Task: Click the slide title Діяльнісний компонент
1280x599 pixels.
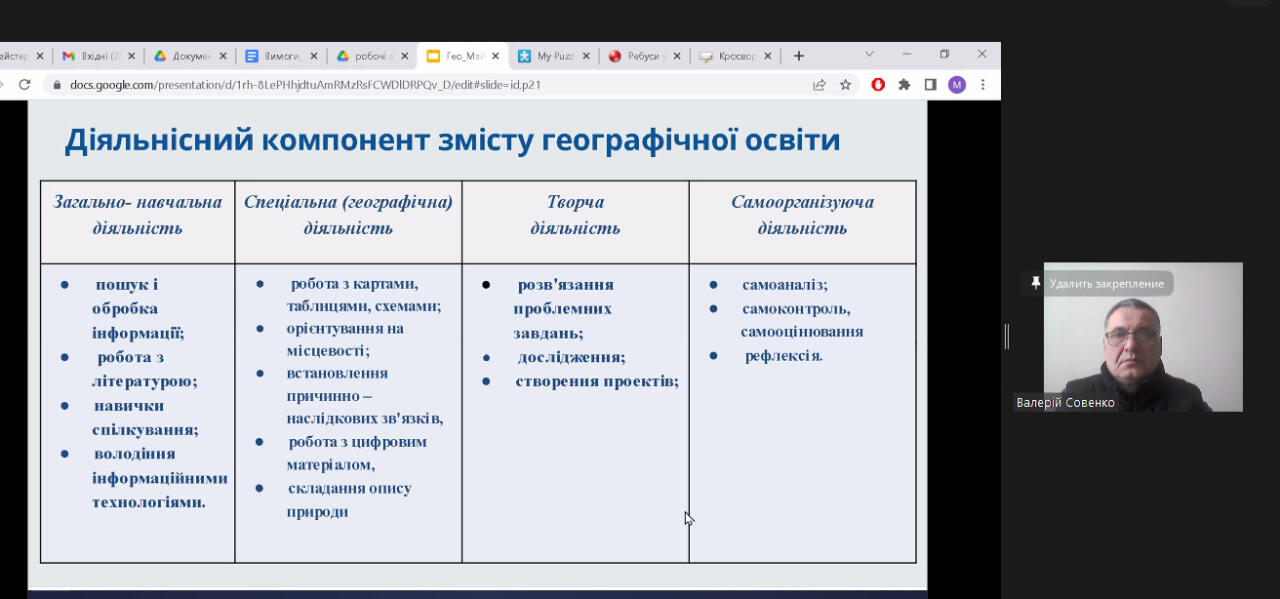Action: (x=452, y=140)
